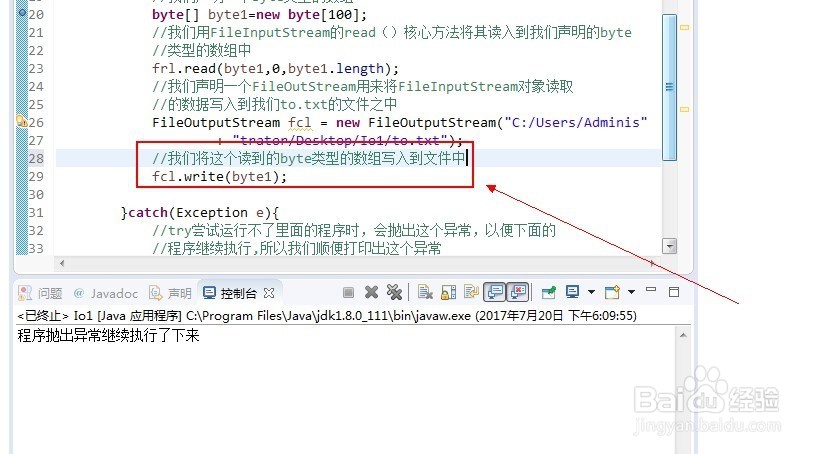This screenshot has width=827, height=454.
Task: Pin the console view
Action: click(549, 292)
